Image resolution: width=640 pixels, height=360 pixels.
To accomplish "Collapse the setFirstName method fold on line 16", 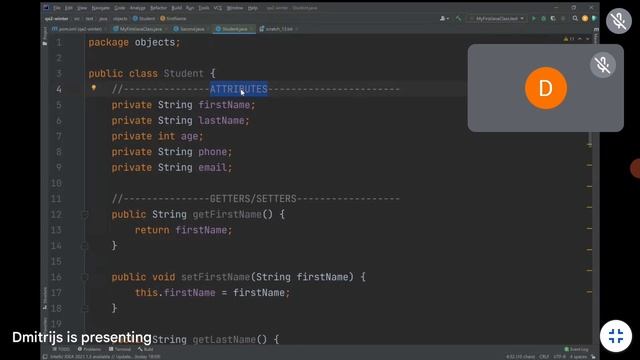I will pos(85,277).
